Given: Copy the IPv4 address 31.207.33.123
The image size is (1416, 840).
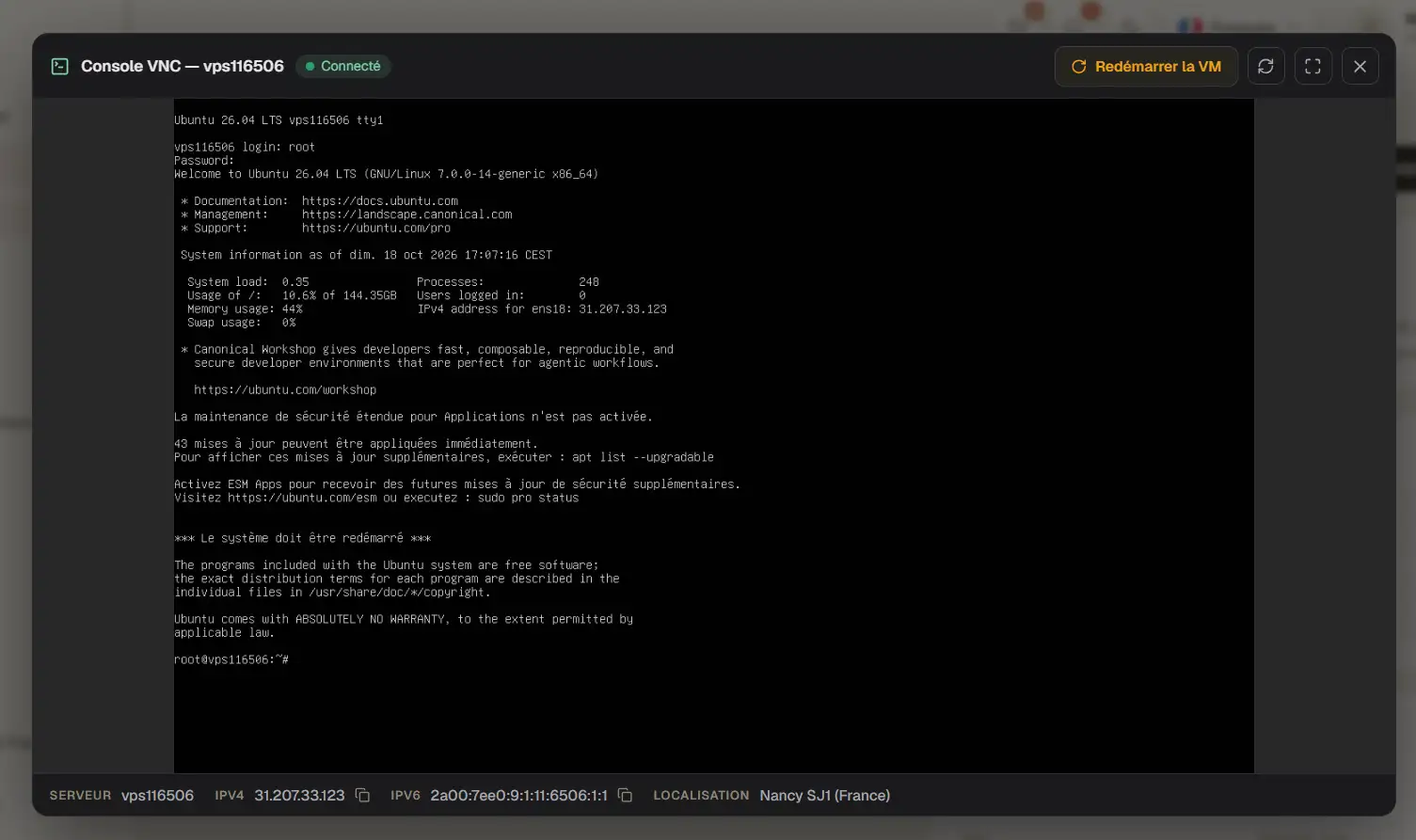Looking at the screenshot, I should point(362,795).
